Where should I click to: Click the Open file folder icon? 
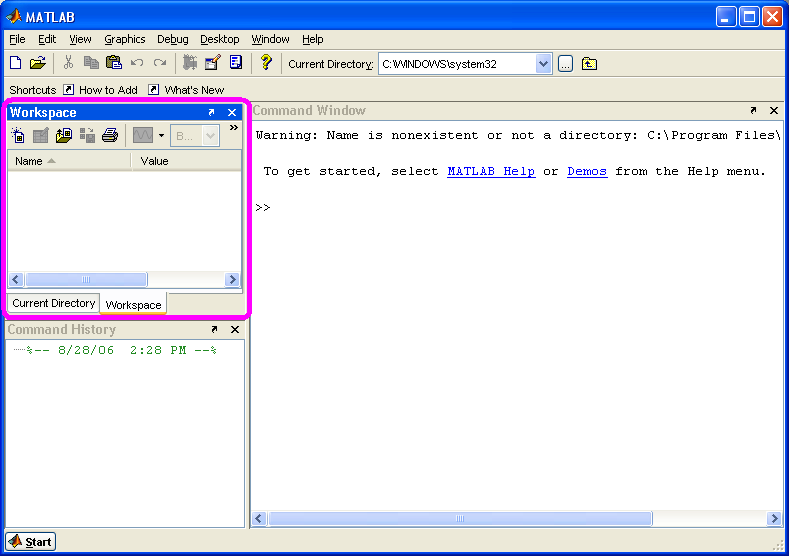(37, 63)
